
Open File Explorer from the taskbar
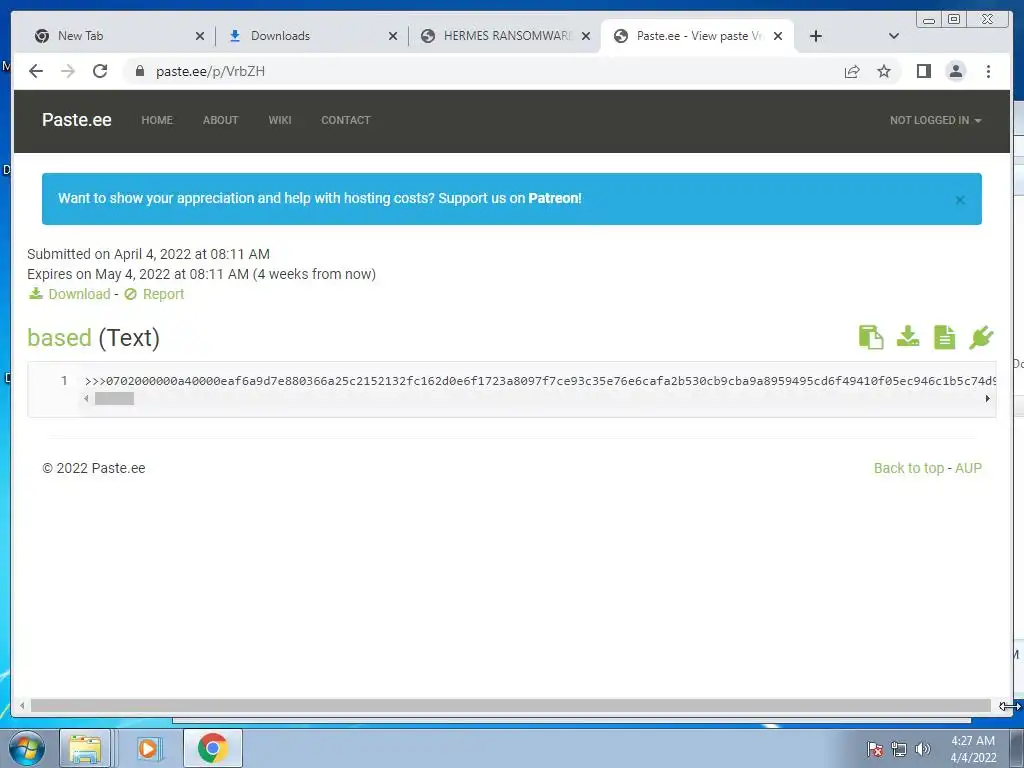[x=85, y=748]
